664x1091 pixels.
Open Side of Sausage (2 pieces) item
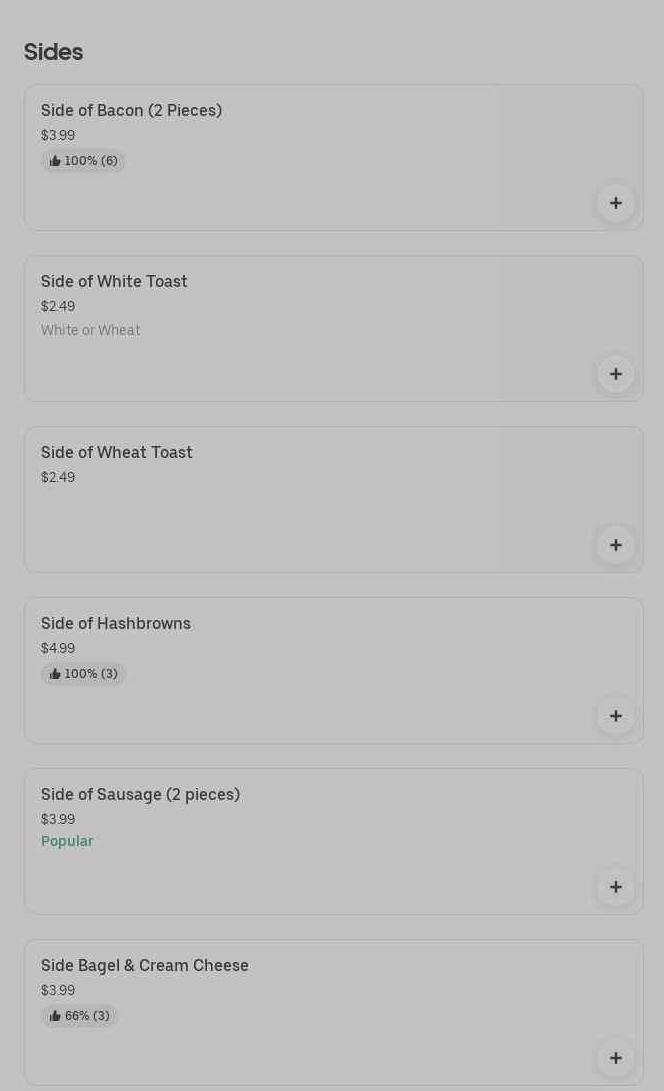pyautogui.click(x=140, y=795)
